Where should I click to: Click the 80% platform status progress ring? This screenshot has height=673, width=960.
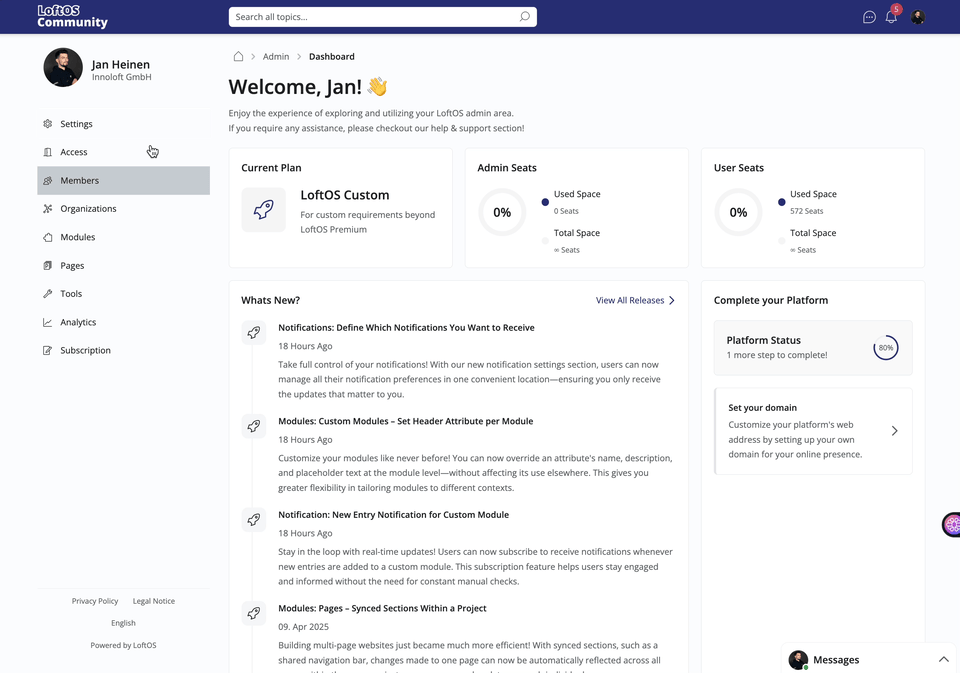coord(885,348)
